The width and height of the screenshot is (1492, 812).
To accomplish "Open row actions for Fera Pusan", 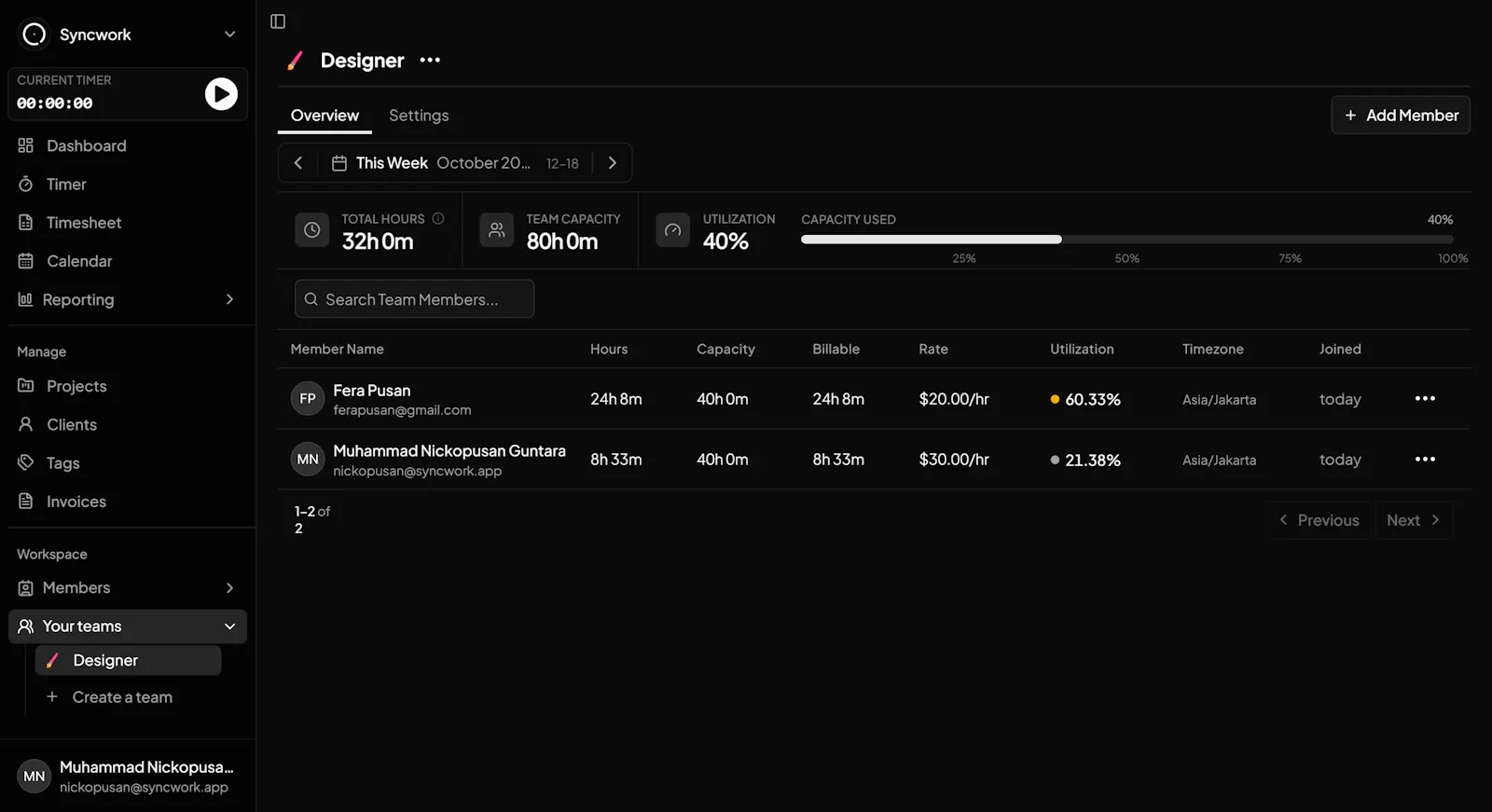I will [x=1425, y=399].
